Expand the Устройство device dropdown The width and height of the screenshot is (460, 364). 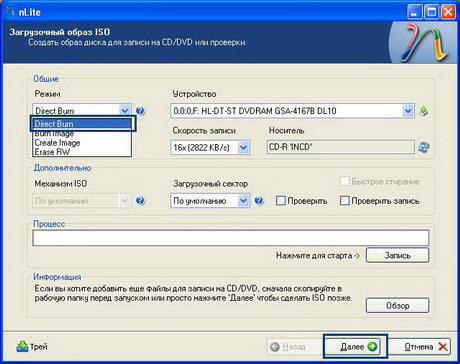tap(408, 110)
